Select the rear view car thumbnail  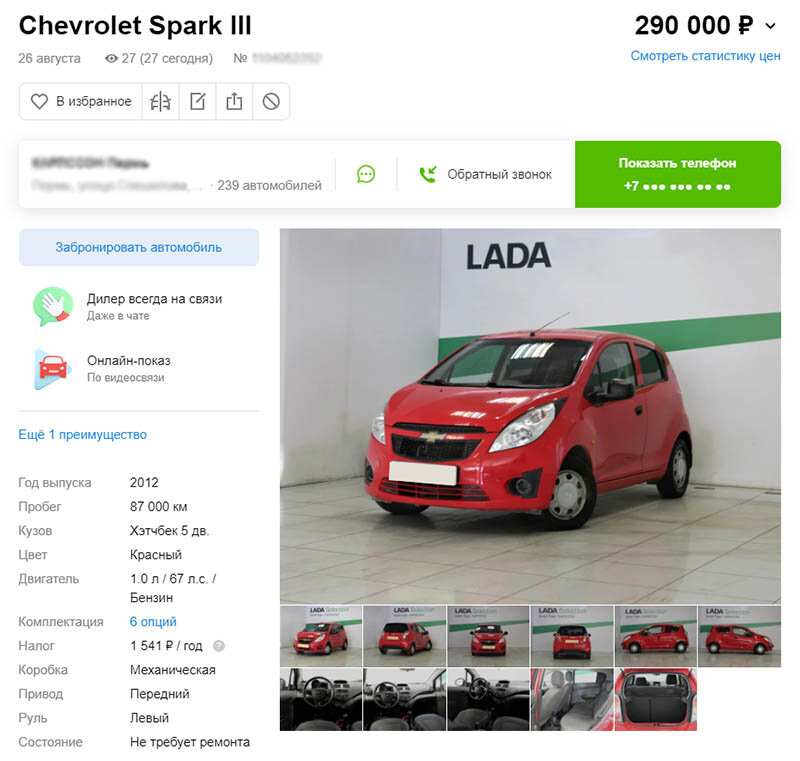click(572, 636)
